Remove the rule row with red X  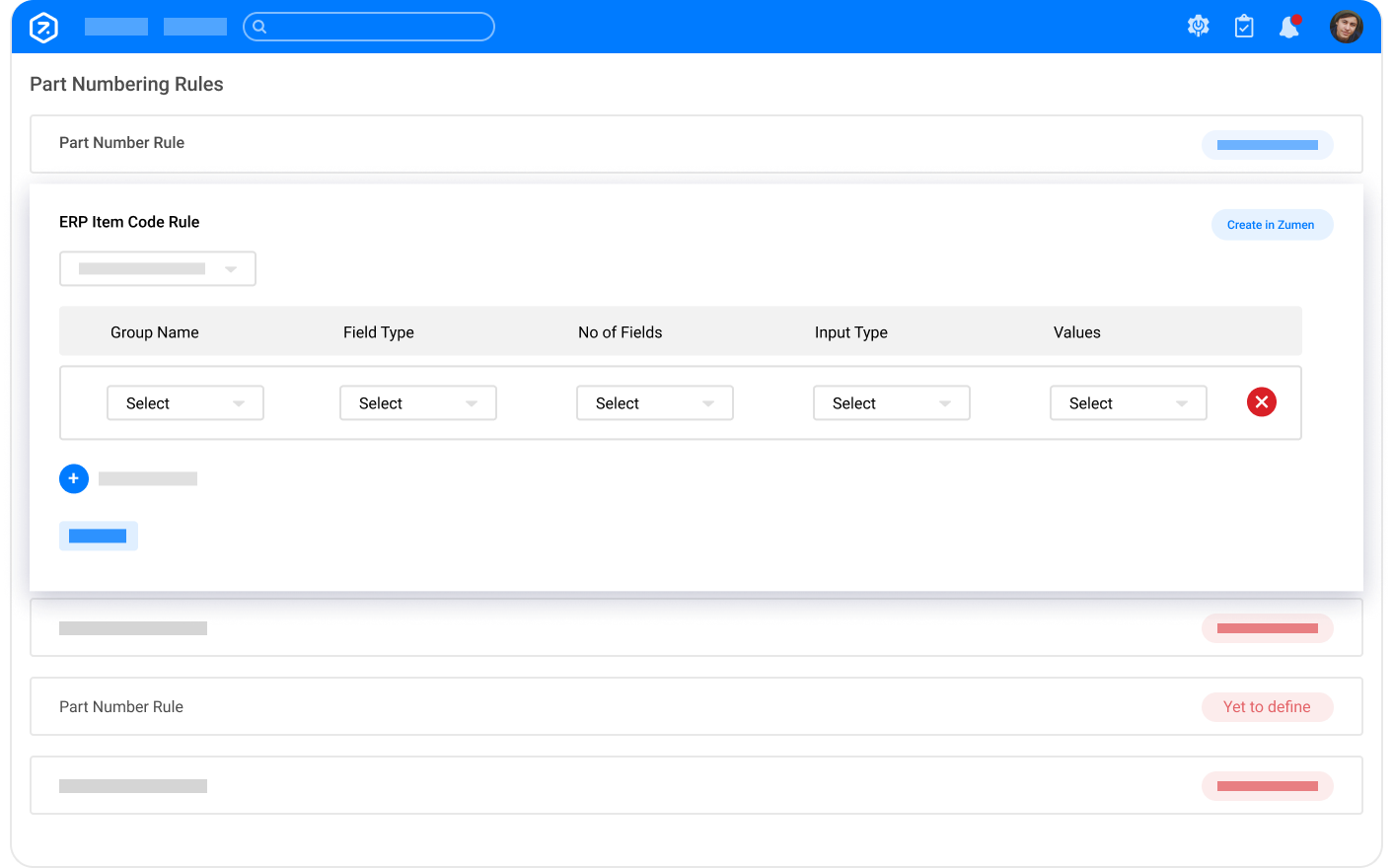click(x=1262, y=401)
